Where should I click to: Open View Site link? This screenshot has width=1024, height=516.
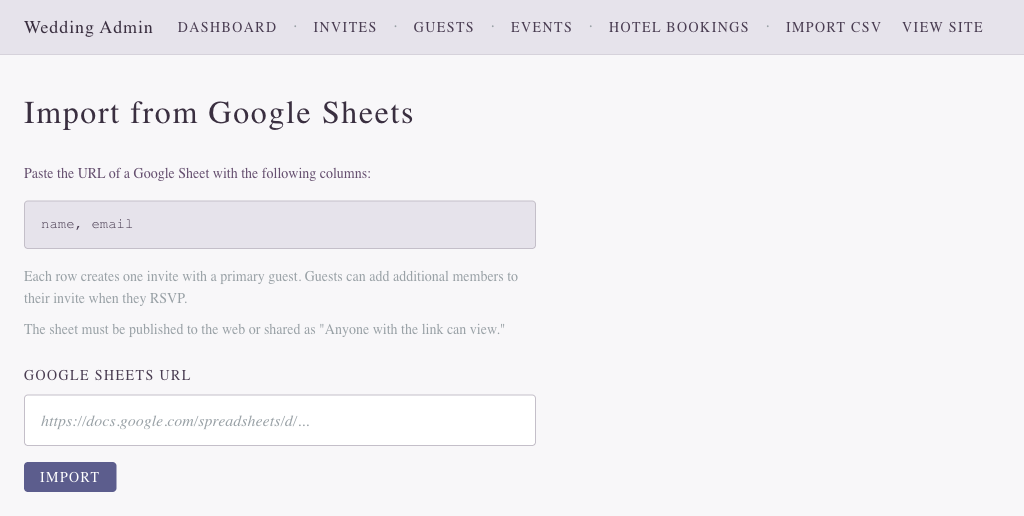(942, 27)
